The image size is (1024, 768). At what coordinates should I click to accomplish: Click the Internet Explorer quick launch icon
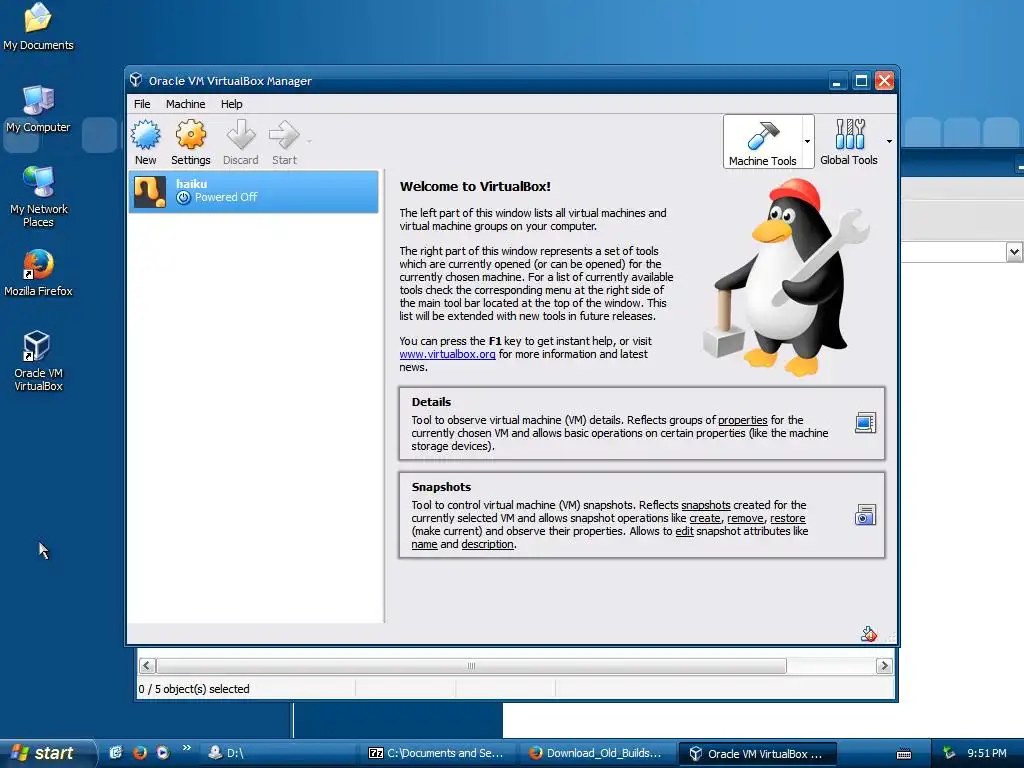[116, 752]
